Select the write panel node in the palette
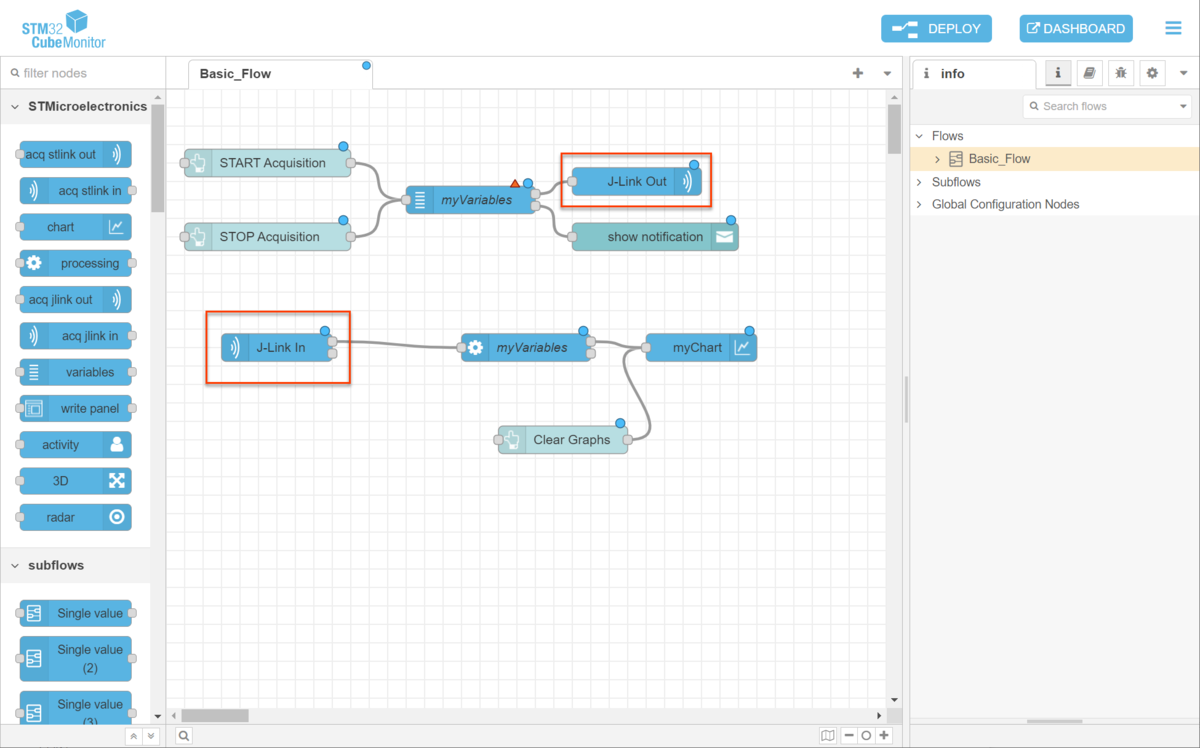 click(74, 408)
